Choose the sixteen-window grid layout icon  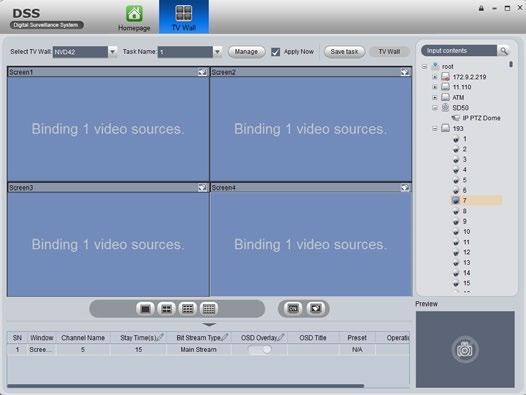click(x=209, y=308)
